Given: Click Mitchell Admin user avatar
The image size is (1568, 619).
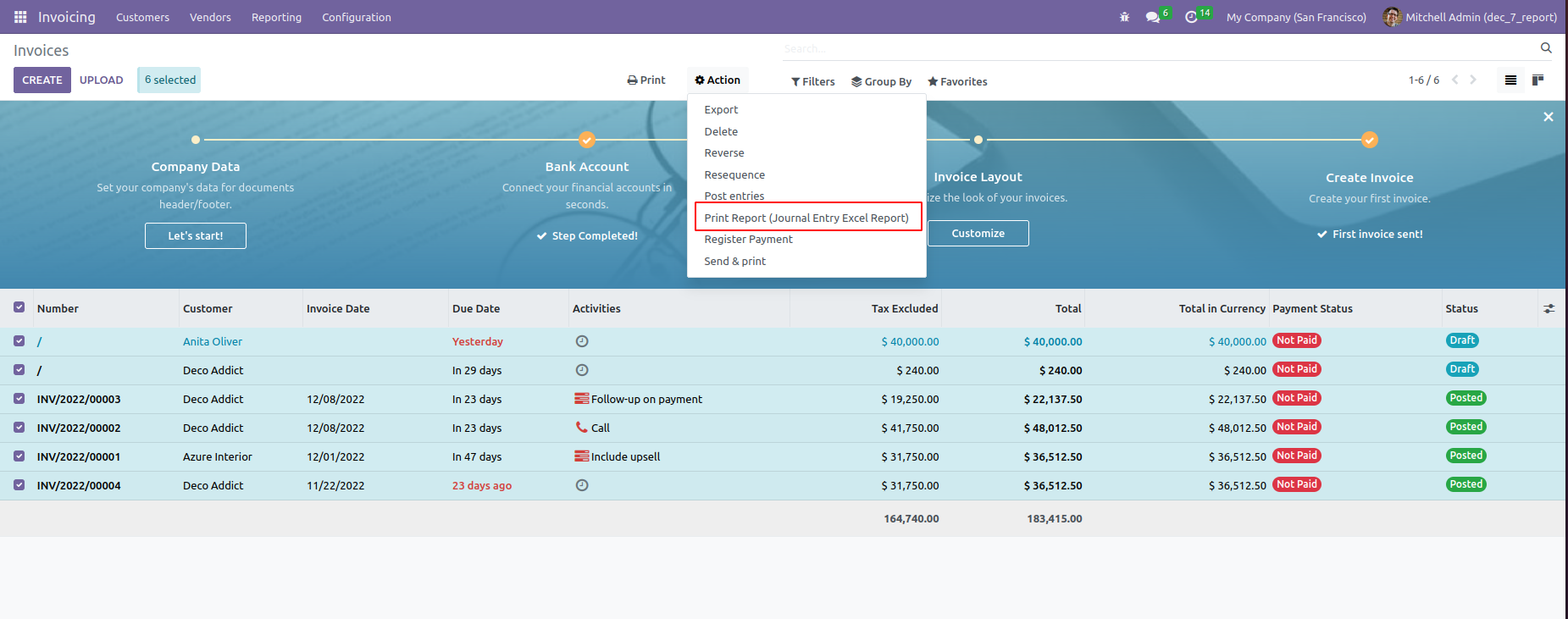Looking at the screenshot, I should tap(1392, 17).
